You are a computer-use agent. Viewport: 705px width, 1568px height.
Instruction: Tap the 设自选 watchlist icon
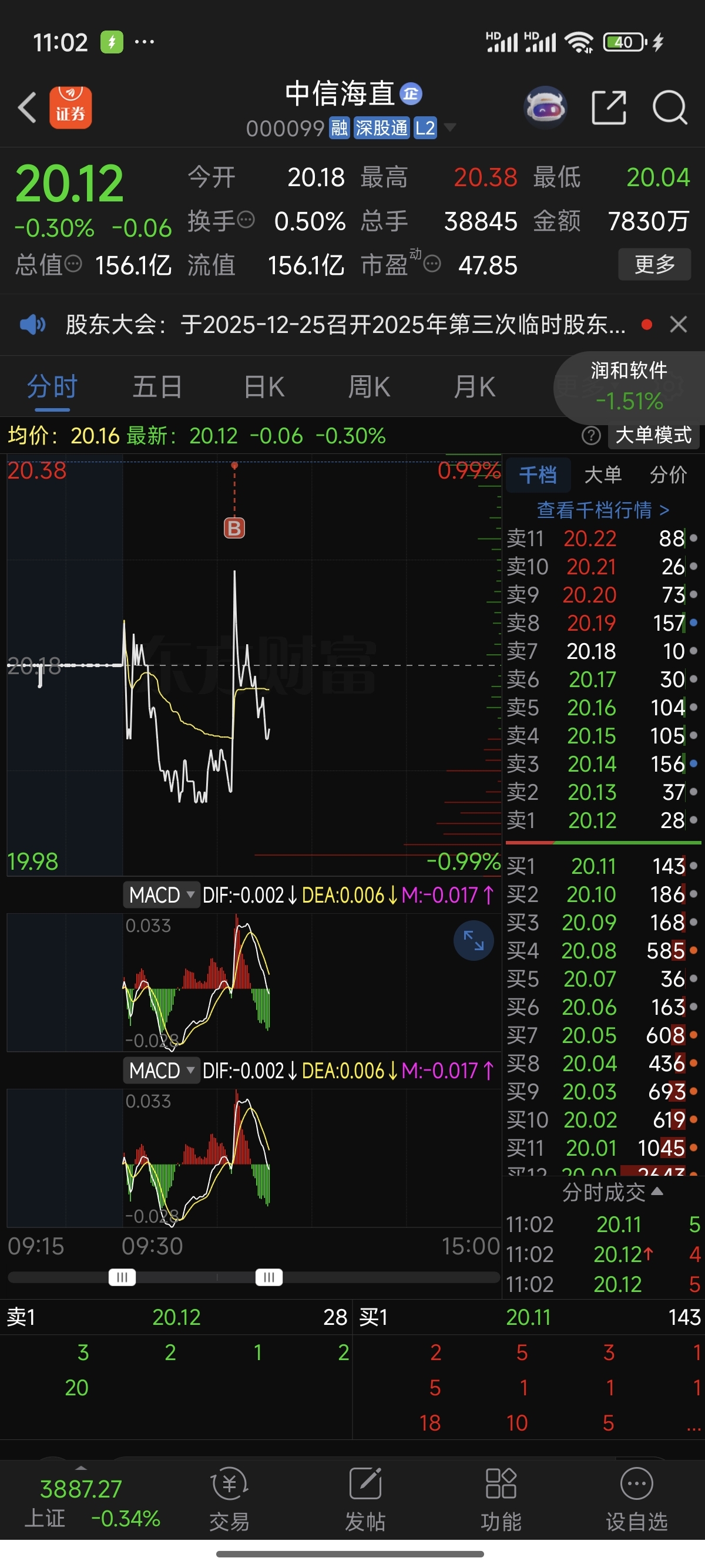point(637,1499)
